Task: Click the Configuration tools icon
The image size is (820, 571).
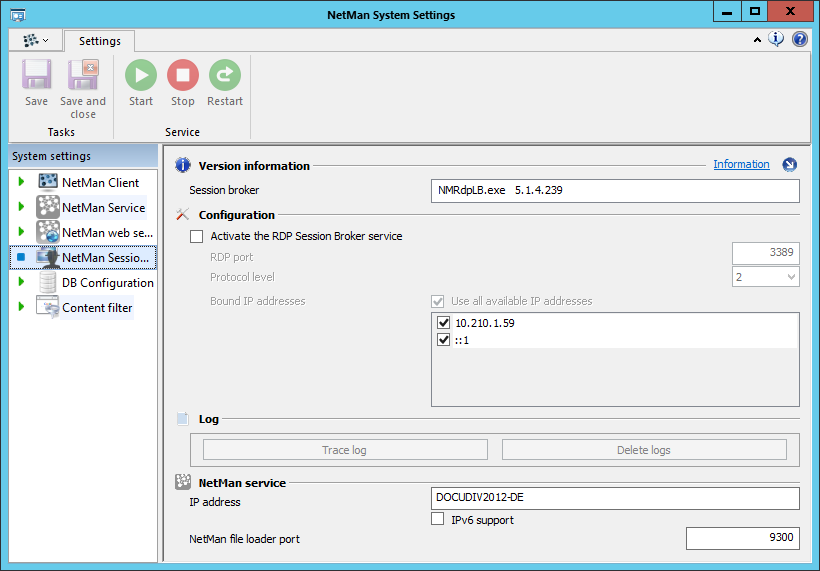Action: click(183, 214)
